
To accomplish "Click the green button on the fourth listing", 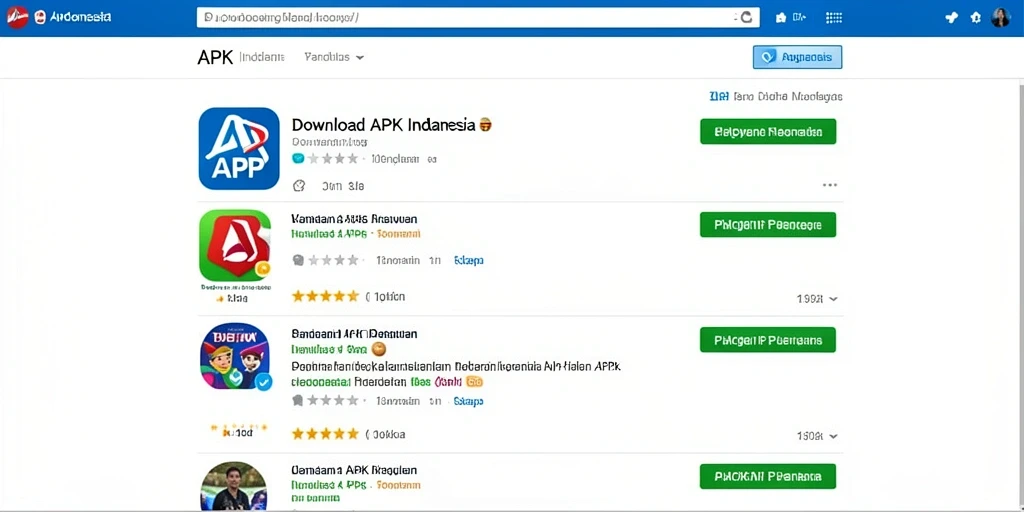I will [x=768, y=476].
